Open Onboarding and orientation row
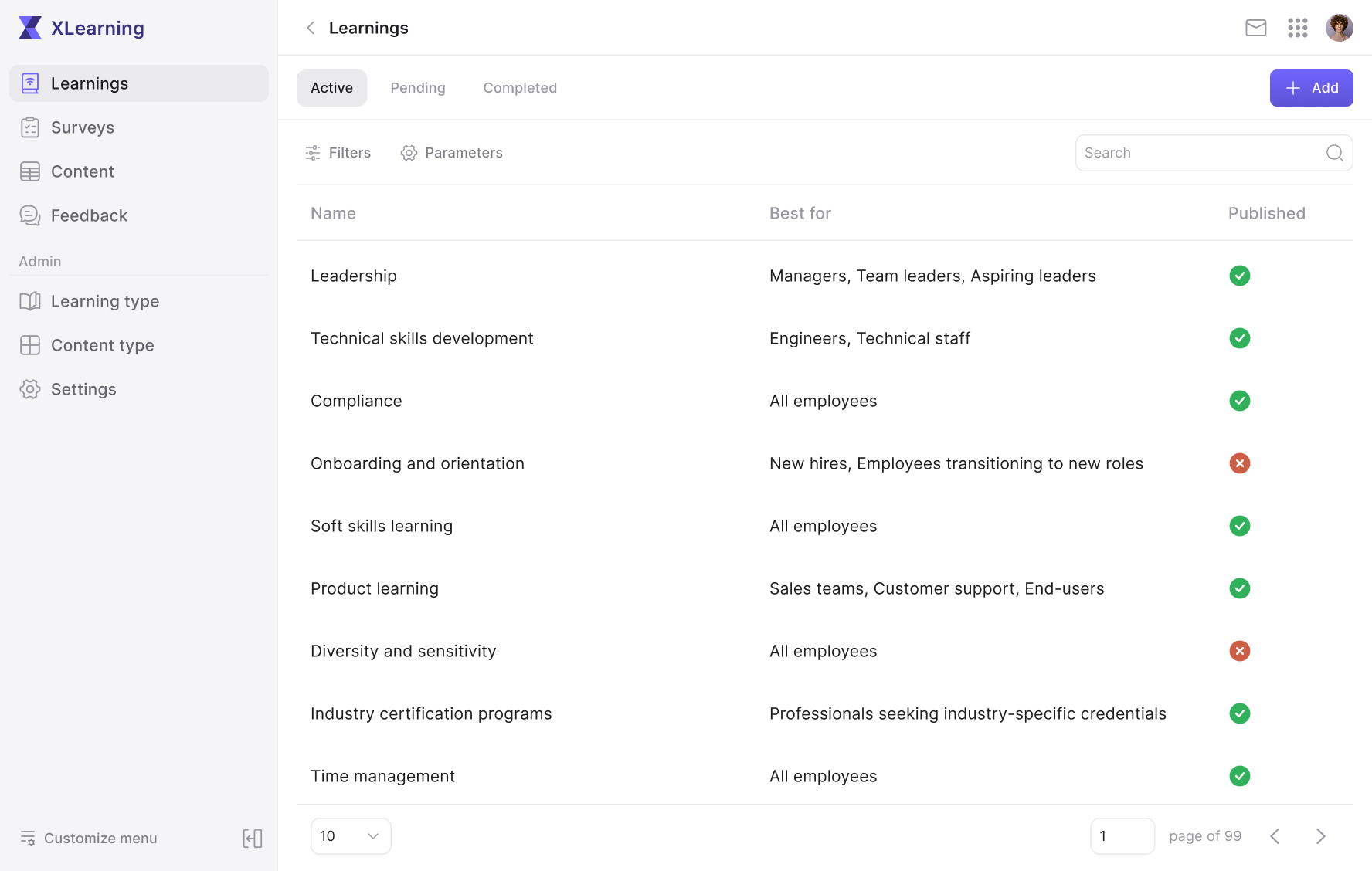The width and height of the screenshot is (1372, 871). 825,463
